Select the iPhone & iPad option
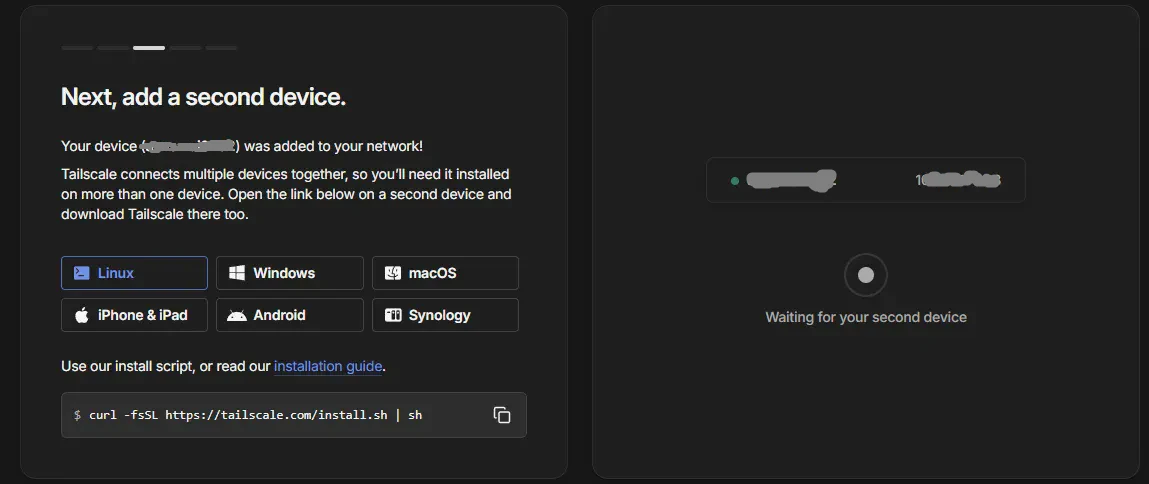The height and width of the screenshot is (484, 1149). coord(134,315)
